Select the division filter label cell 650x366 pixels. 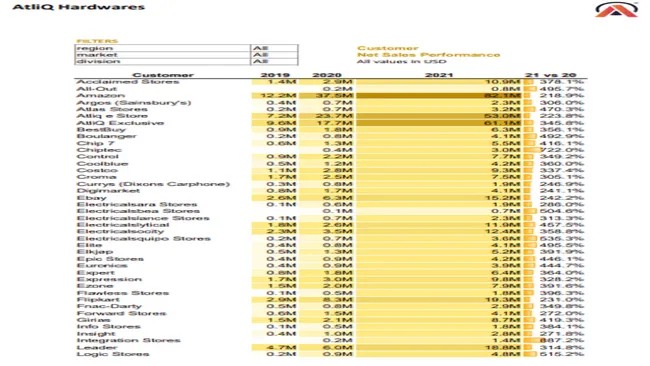pyautogui.click(x=162, y=61)
